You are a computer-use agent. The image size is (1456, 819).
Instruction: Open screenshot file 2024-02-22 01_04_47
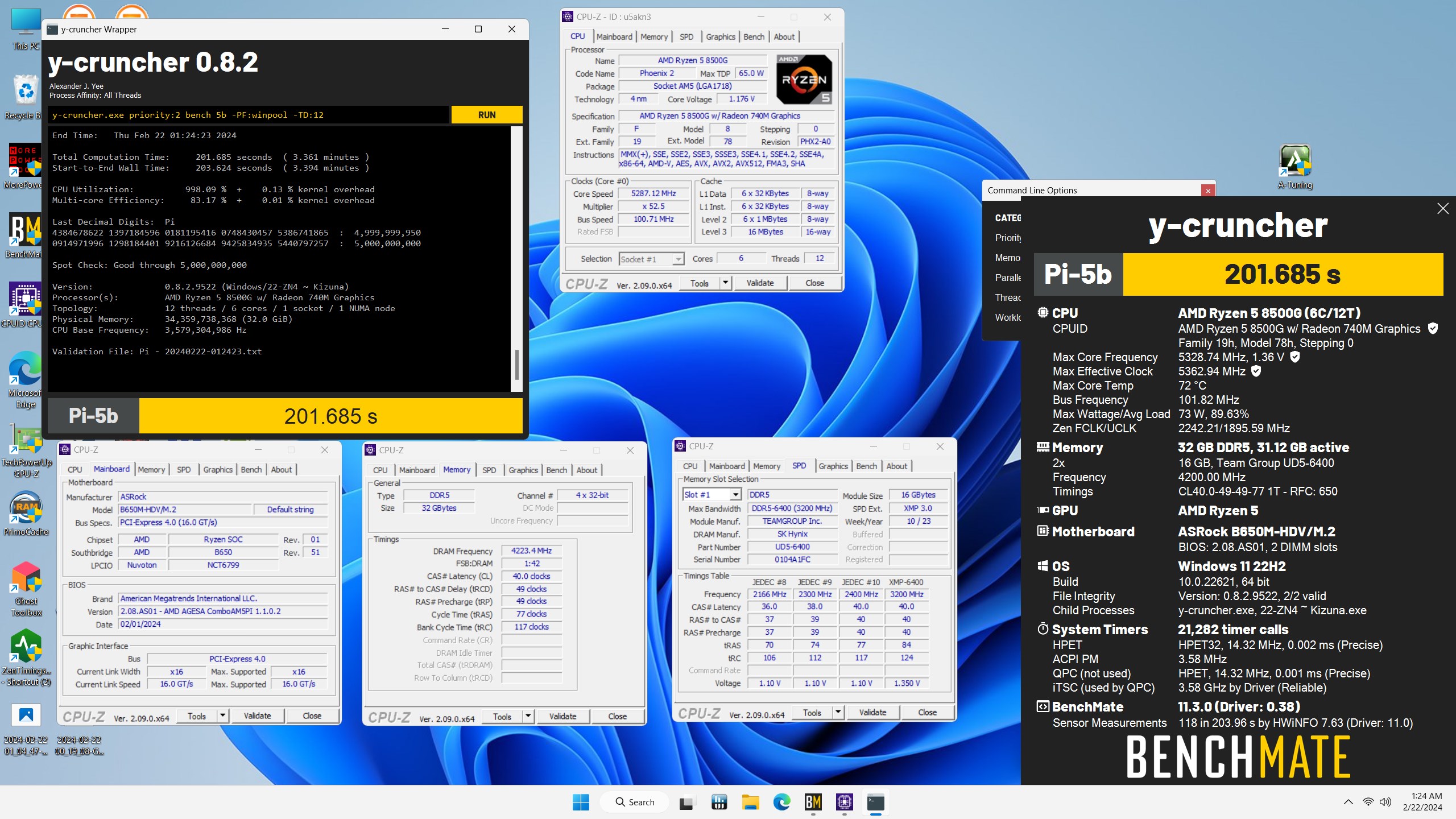[x=26, y=730]
